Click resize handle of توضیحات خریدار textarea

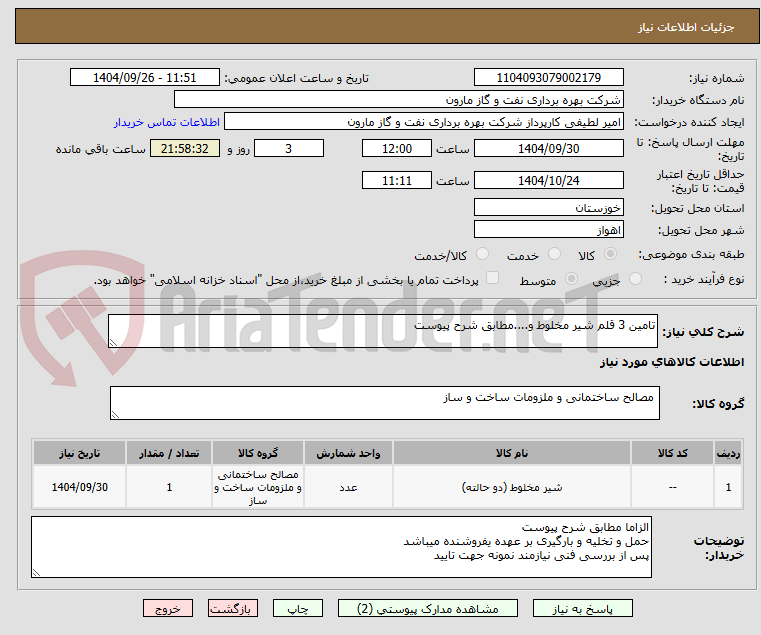click(x=36, y=573)
